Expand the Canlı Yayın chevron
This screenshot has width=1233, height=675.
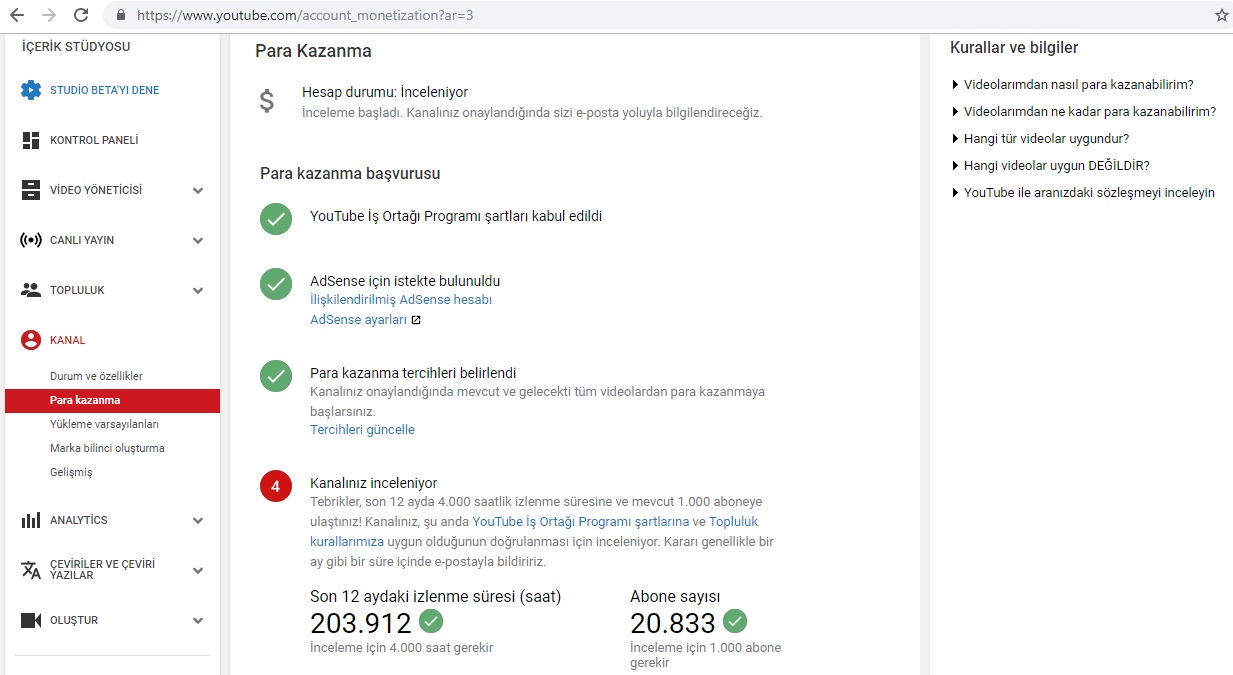coord(198,240)
